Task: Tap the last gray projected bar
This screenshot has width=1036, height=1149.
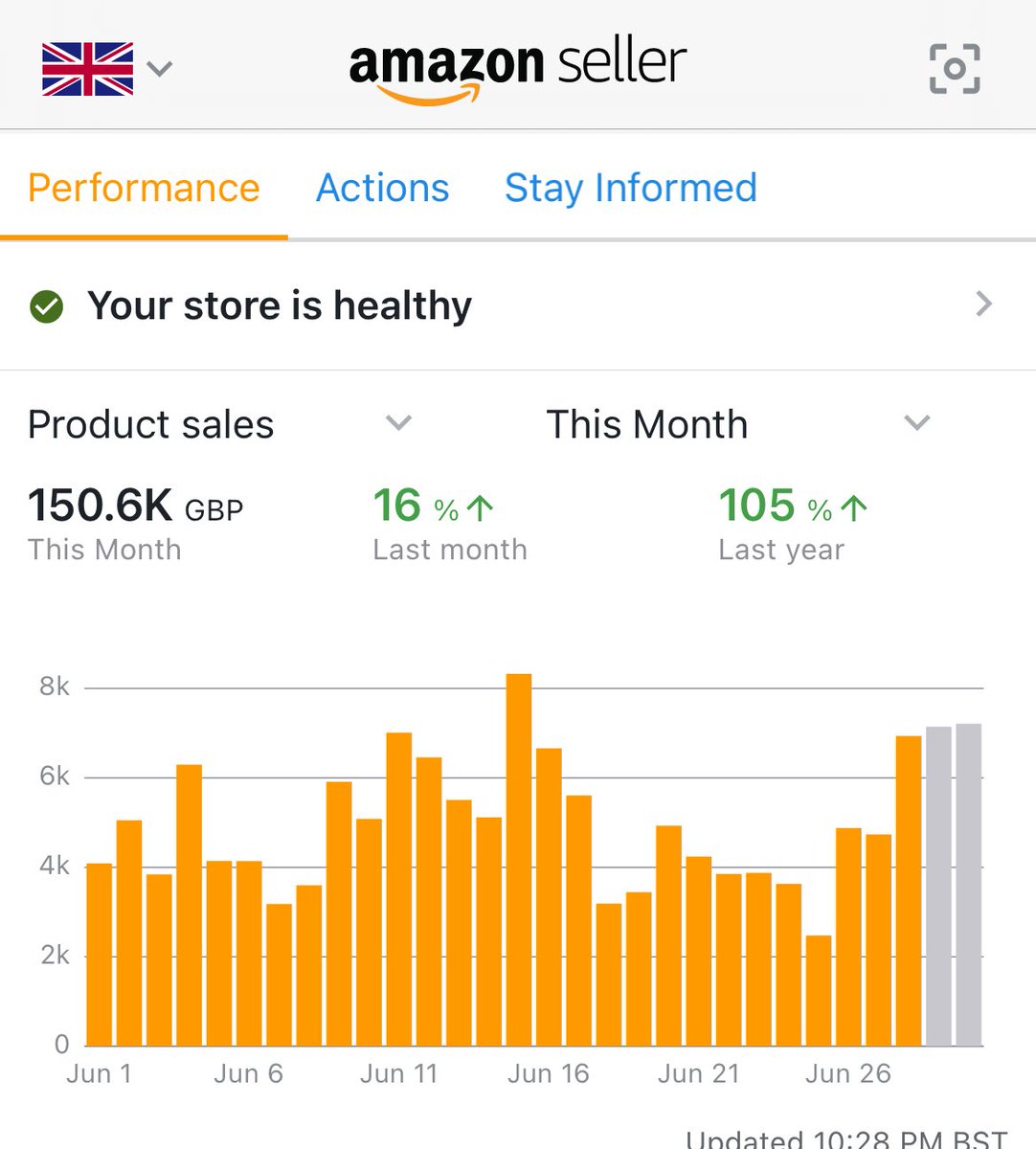Action: point(968,885)
